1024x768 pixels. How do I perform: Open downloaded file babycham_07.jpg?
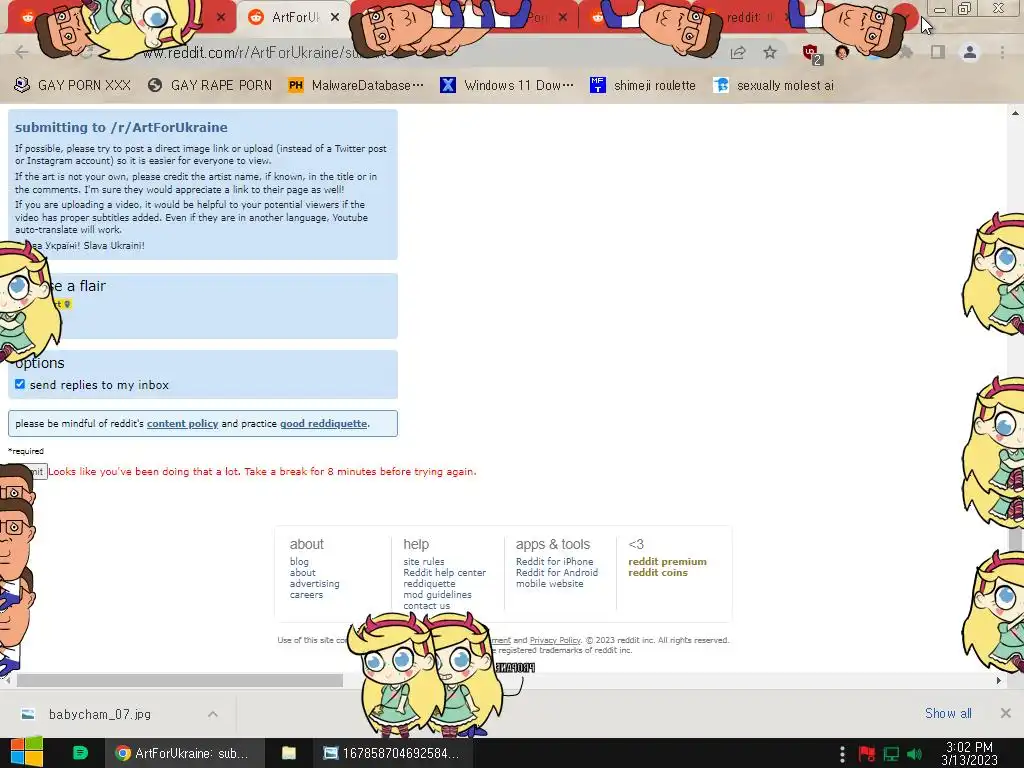99,714
